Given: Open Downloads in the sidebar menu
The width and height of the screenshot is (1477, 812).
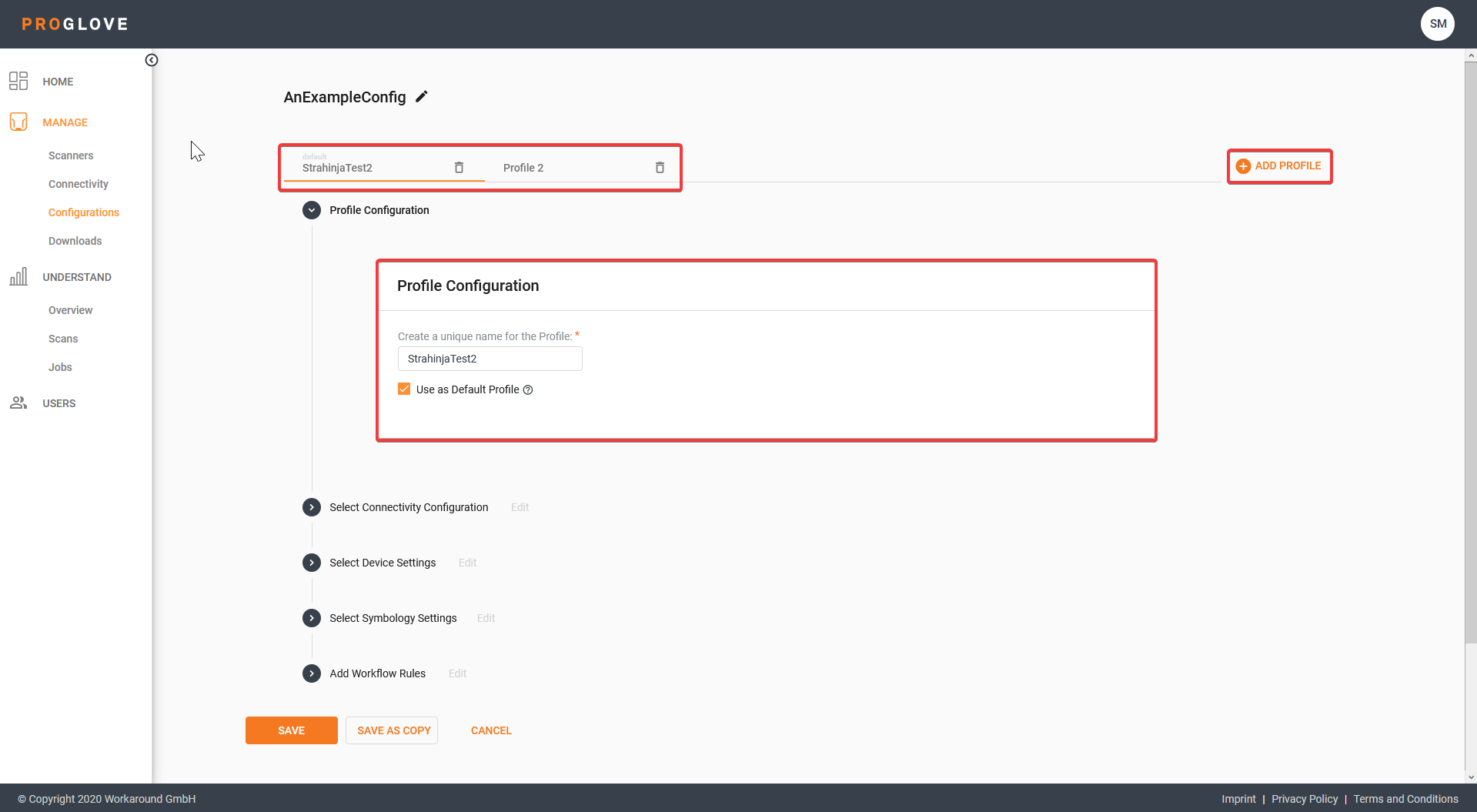Looking at the screenshot, I should (75, 241).
